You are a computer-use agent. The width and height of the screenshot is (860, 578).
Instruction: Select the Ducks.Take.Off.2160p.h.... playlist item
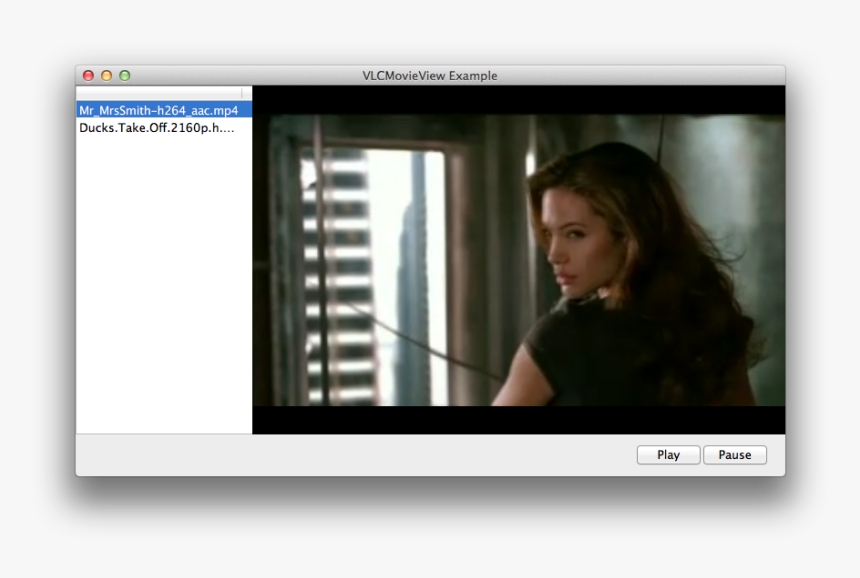point(164,128)
